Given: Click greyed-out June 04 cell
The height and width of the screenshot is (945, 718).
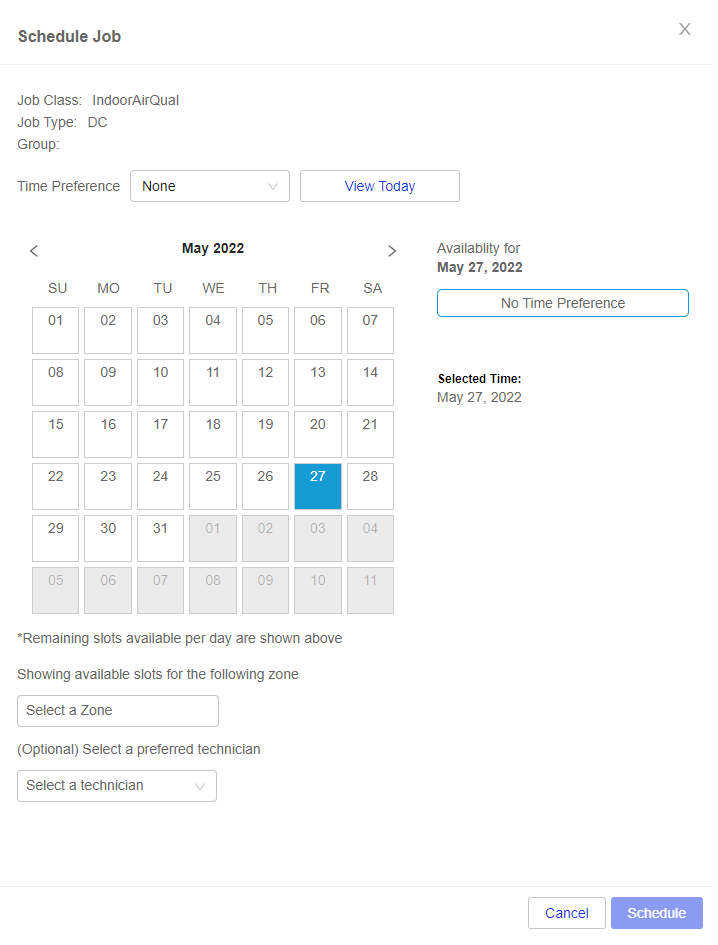Looking at the screenshot, I should [x=370, y=538].
